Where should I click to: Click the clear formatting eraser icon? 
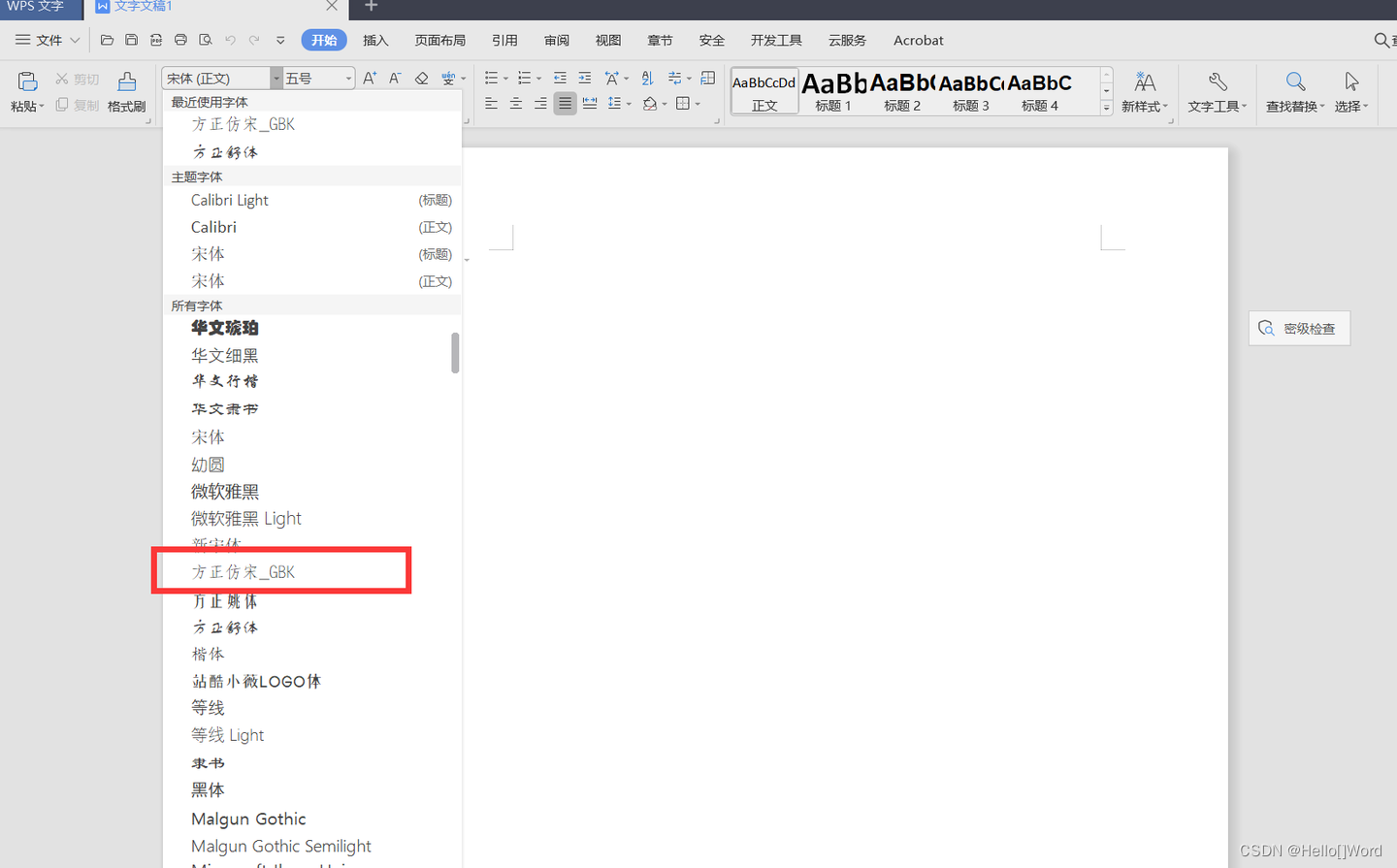421,78
